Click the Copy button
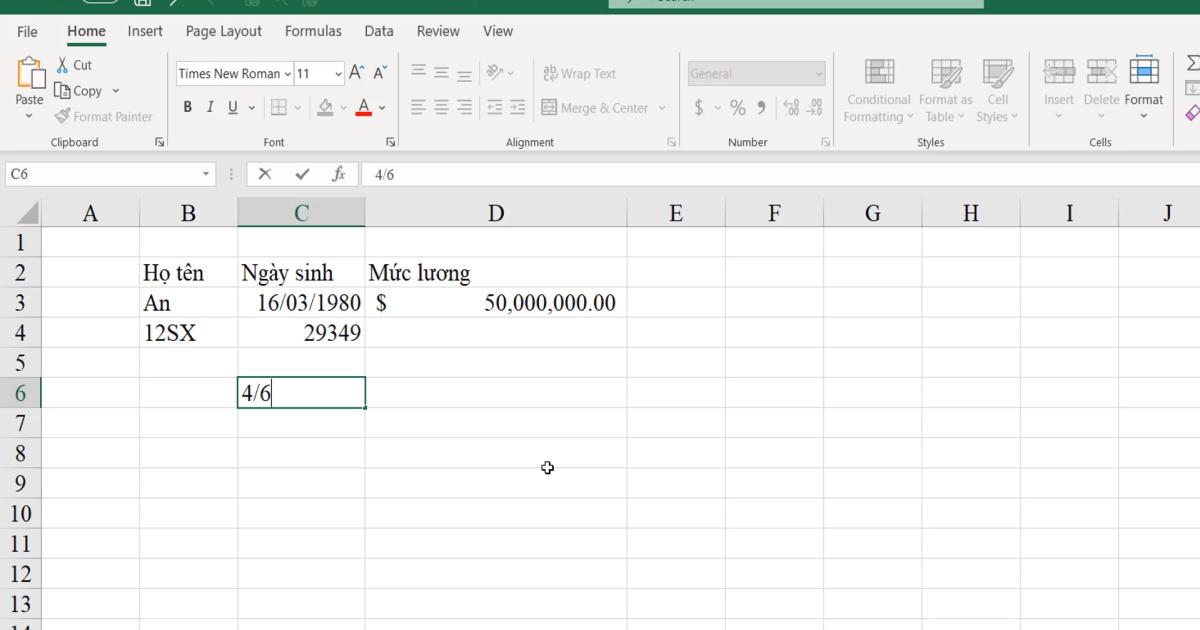 point(85,90)
